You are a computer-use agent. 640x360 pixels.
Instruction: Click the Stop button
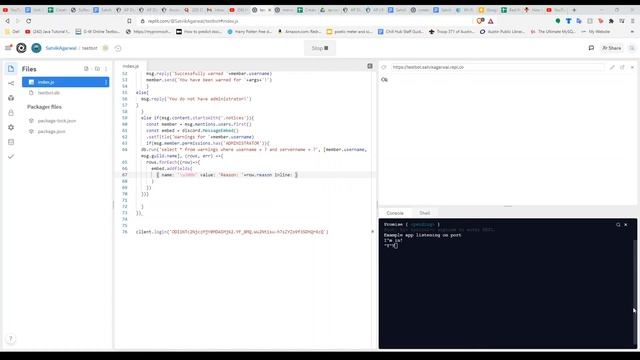[x=320, y=48]
